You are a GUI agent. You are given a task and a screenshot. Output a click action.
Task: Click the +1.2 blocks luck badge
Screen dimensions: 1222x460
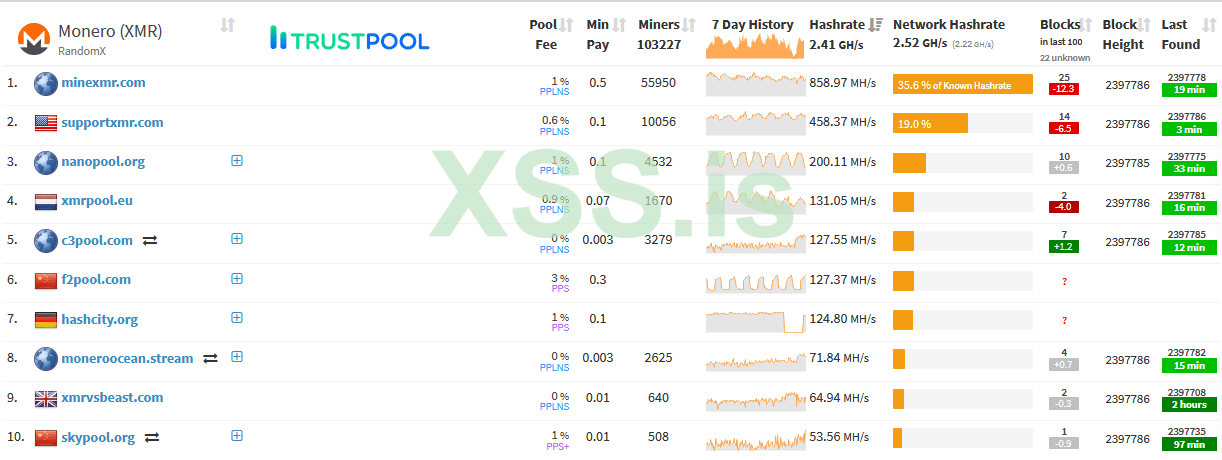click(x=1064, y=246)
